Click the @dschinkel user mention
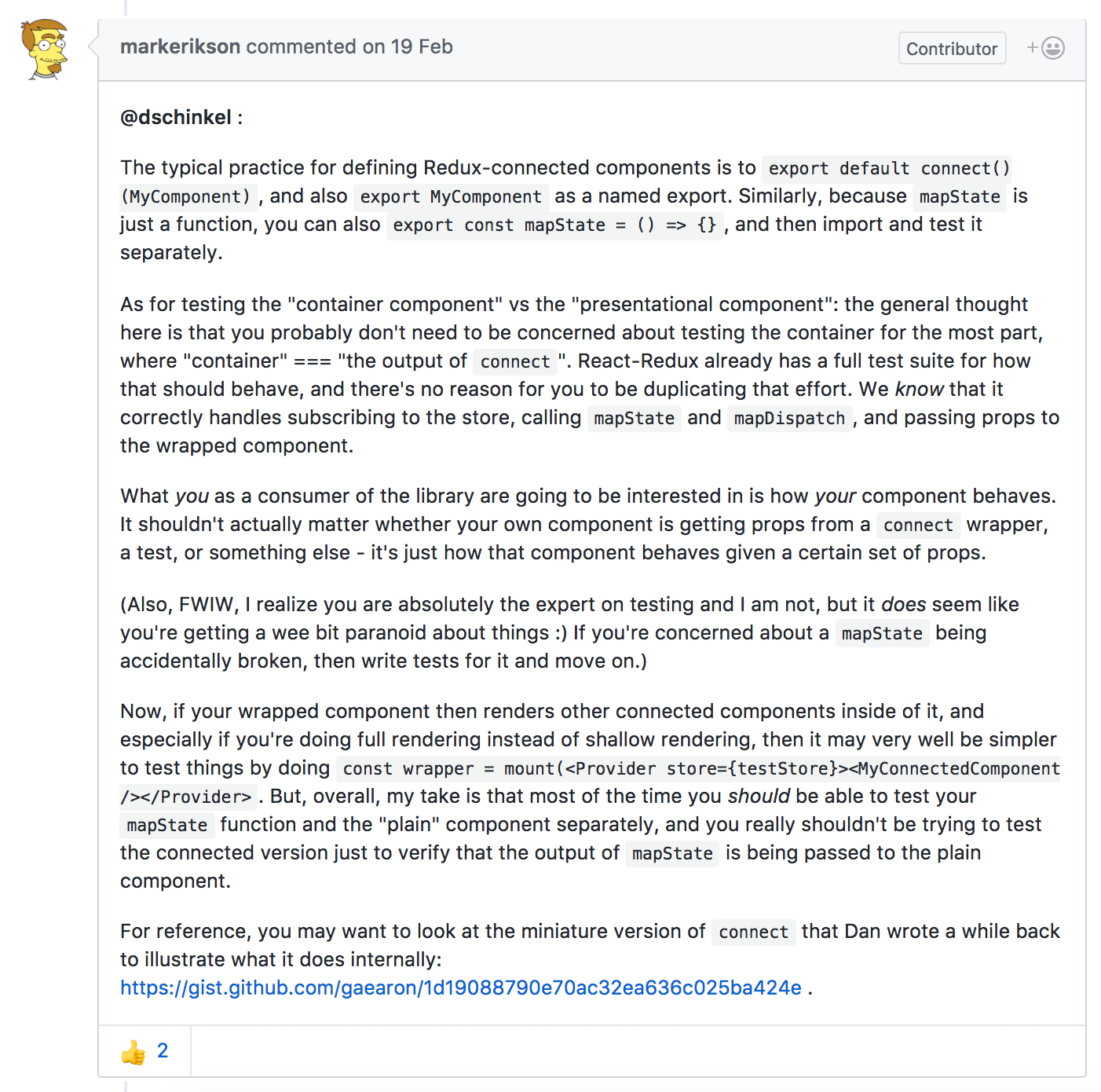 click(174, 117)
